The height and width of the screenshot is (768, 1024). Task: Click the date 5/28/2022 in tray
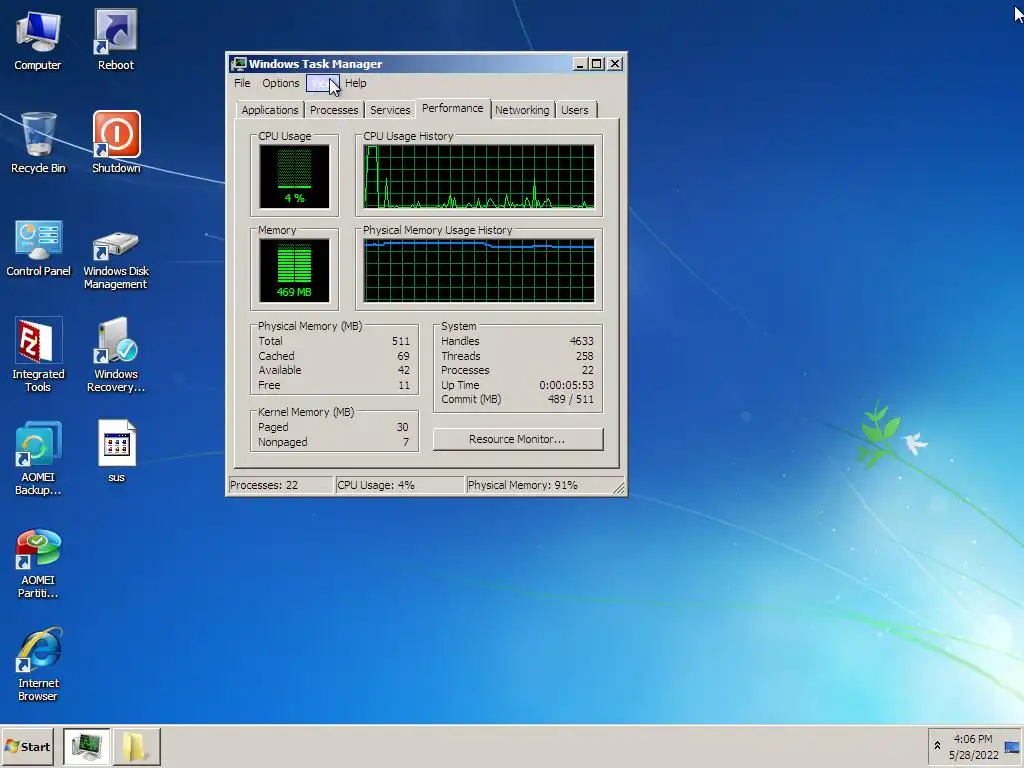(x=974, y=755)
